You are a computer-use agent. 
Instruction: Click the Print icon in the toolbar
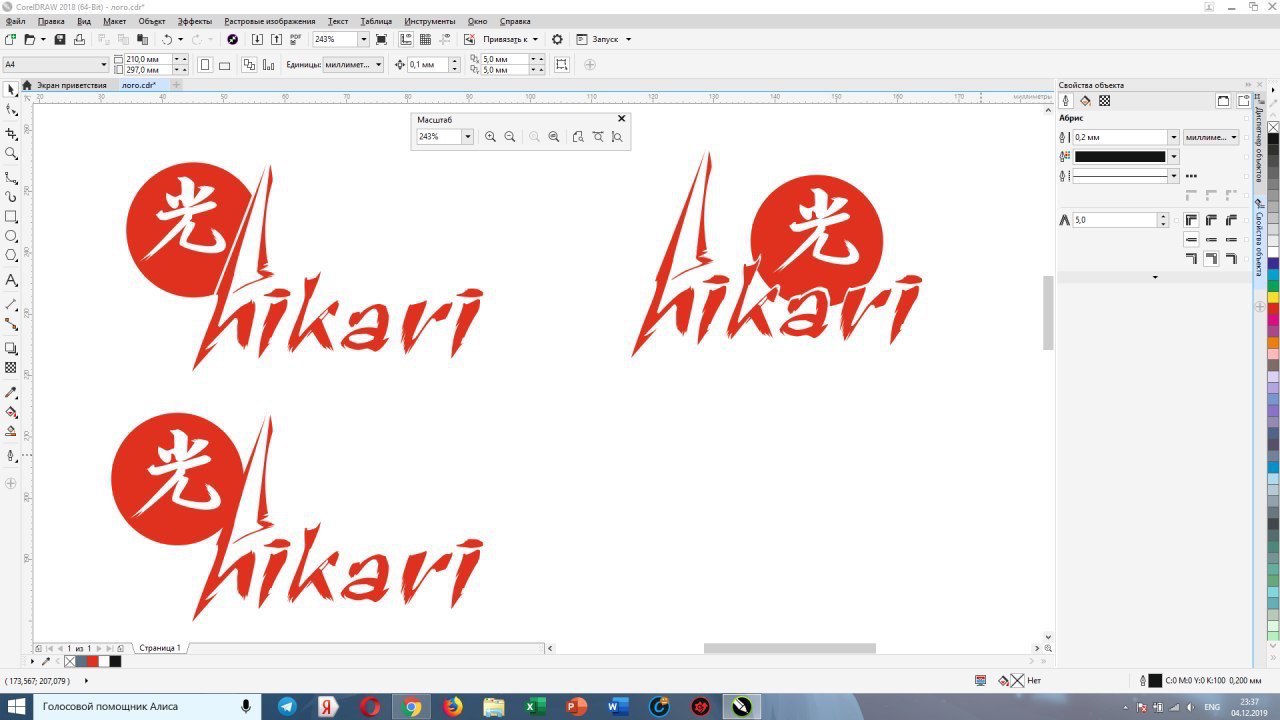click(x=79, y=39)
